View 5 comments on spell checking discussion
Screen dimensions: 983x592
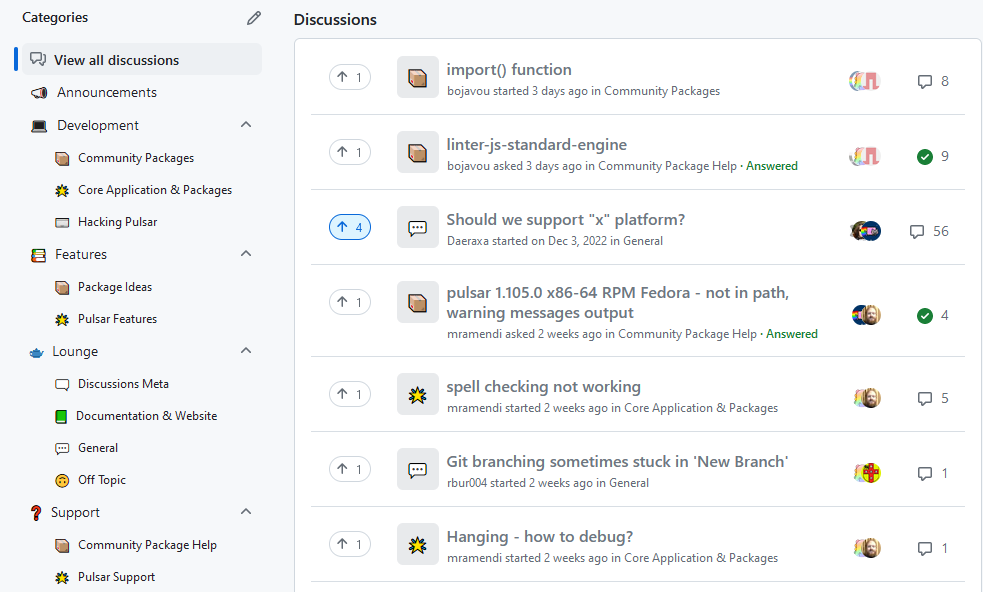pos(933,398)
